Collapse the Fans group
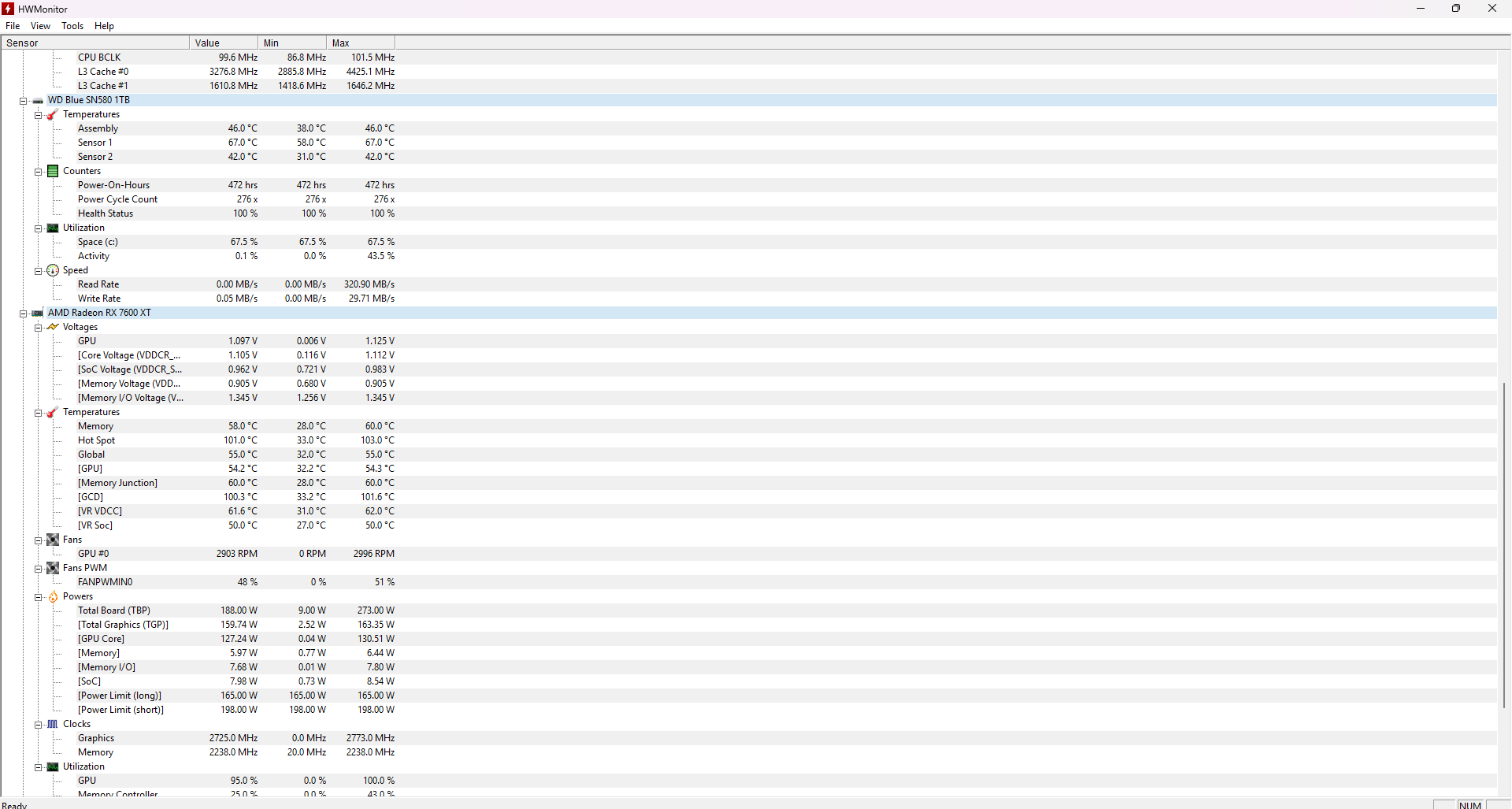Viewport: 1512px width, 809px height. (38, 540)
